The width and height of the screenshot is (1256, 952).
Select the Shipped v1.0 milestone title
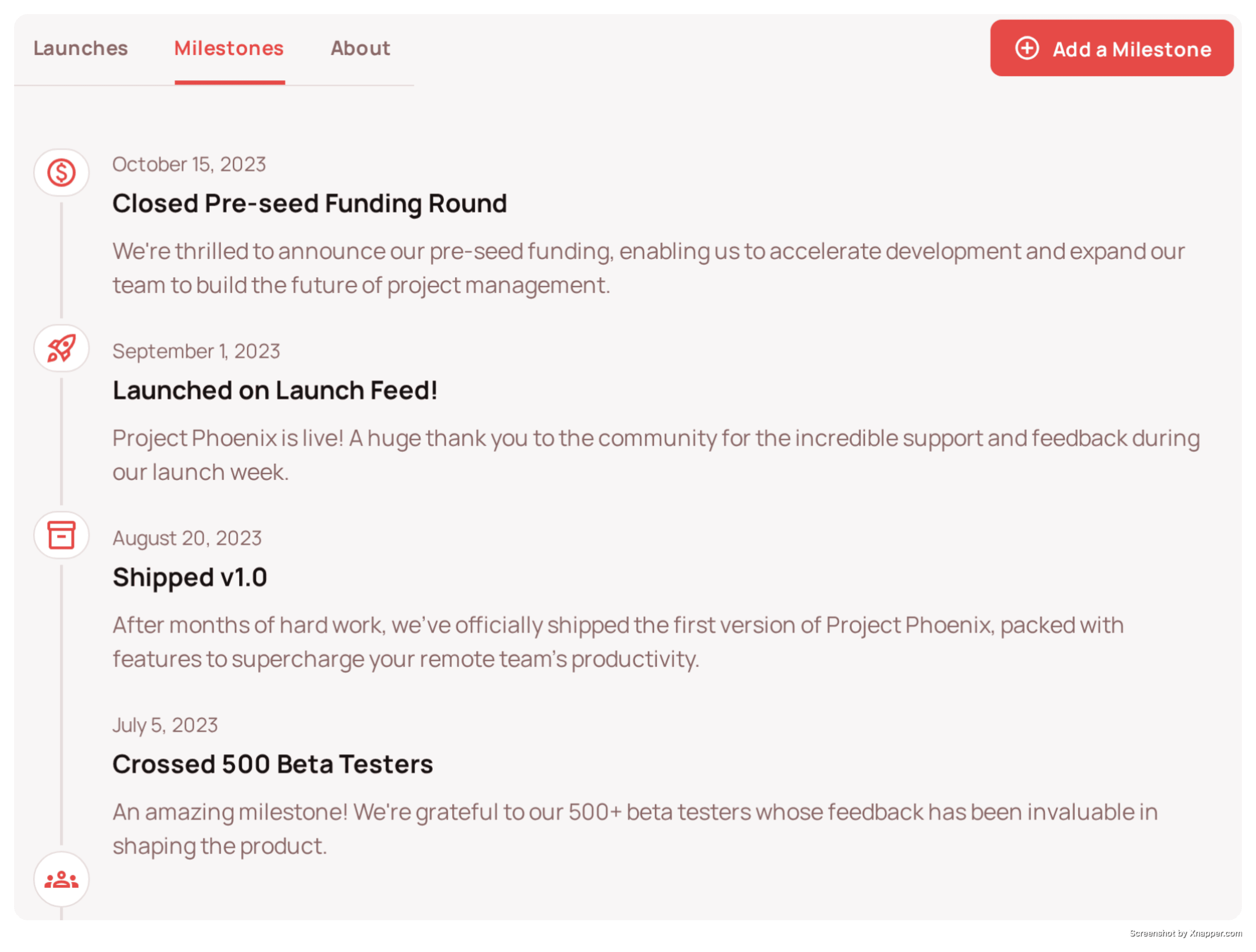click(190, 577)
